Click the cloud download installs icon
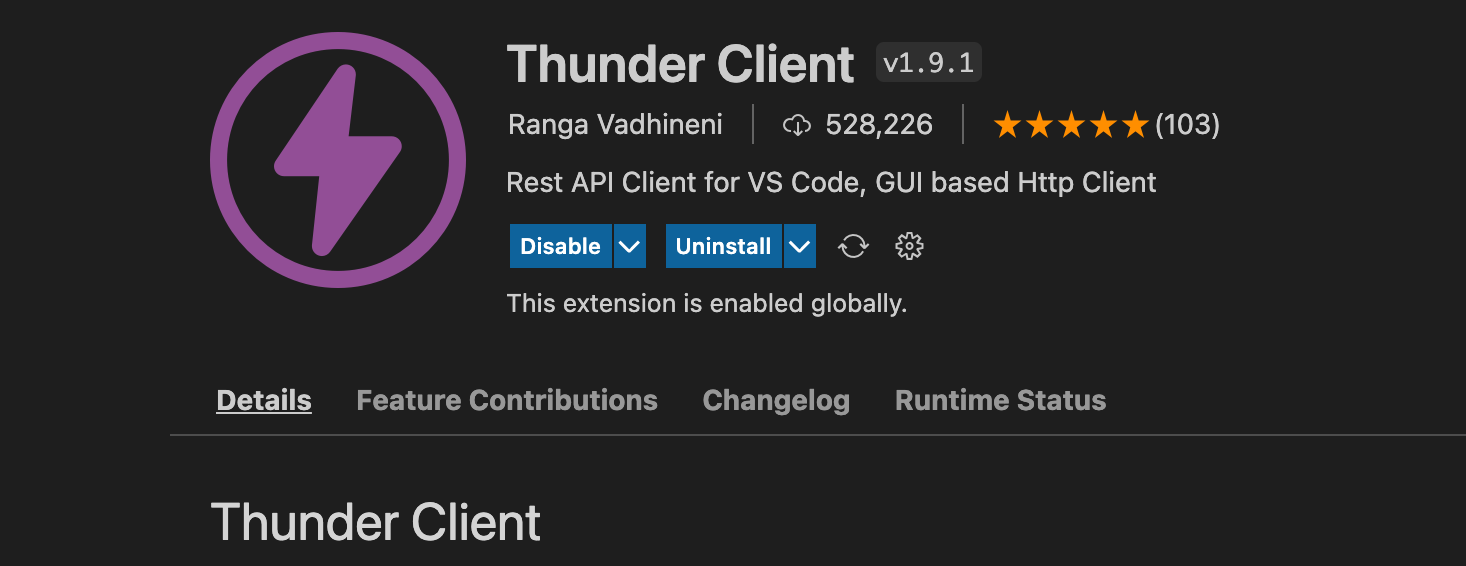The image size is (1466, 566). click(x=796, y=125)
